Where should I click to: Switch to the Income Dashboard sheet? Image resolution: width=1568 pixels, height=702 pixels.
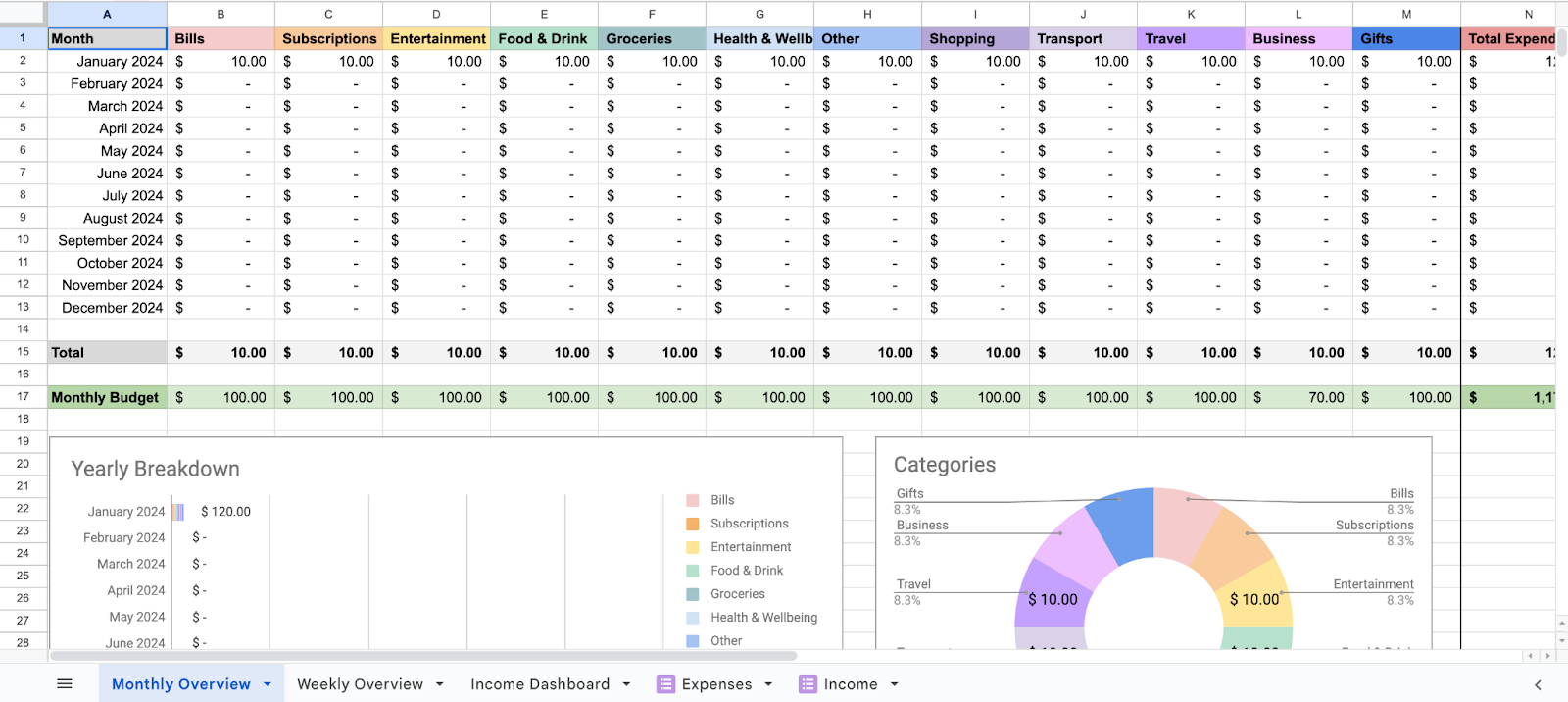click(x=539, y=684)
